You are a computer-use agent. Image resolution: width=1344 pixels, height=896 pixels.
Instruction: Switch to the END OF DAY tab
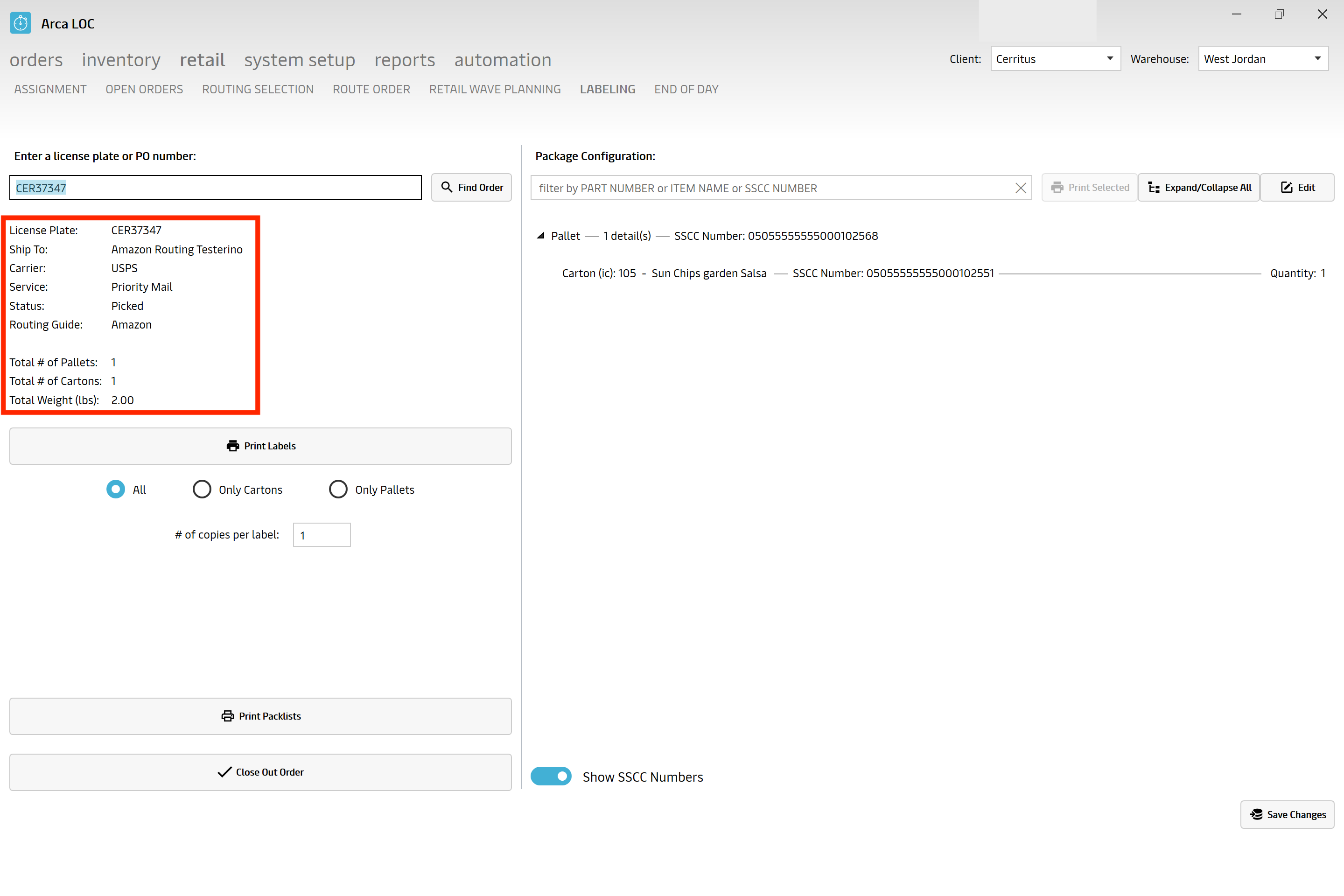(x=686, y=89)
